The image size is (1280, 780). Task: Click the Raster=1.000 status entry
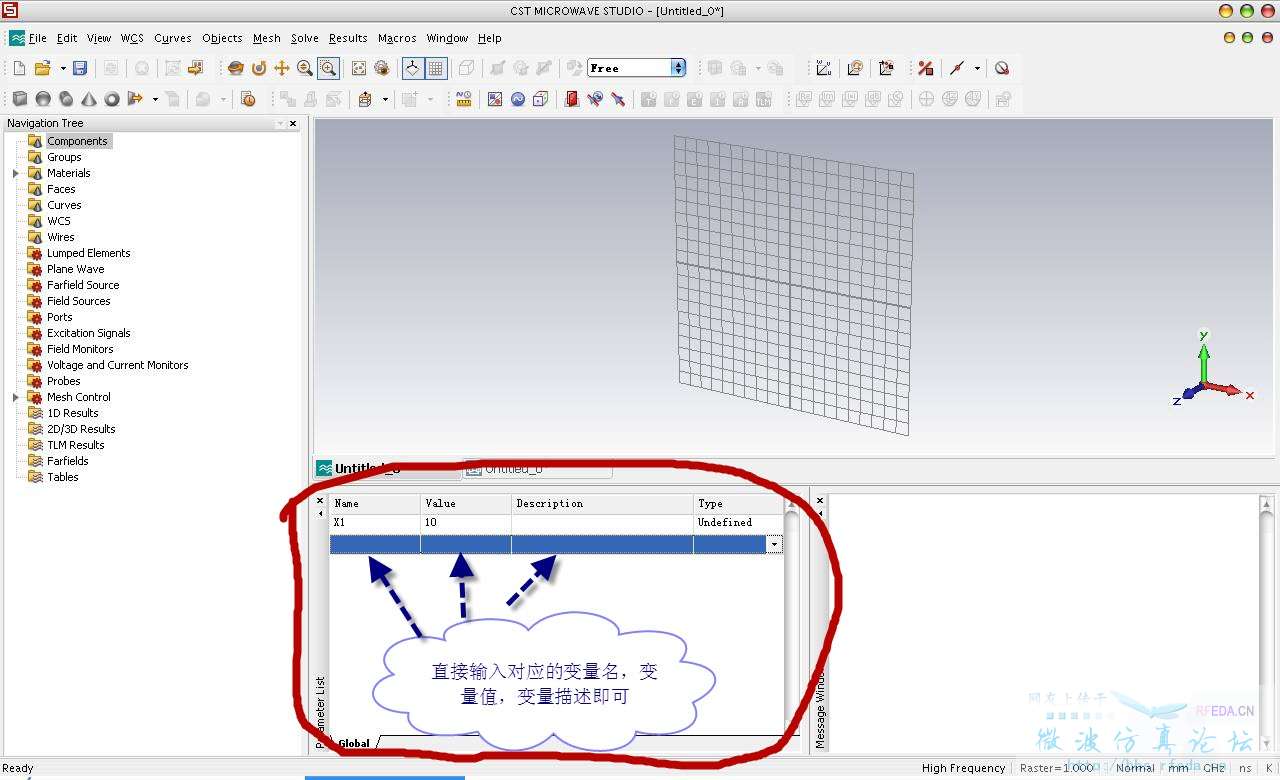pos(1056,768)
